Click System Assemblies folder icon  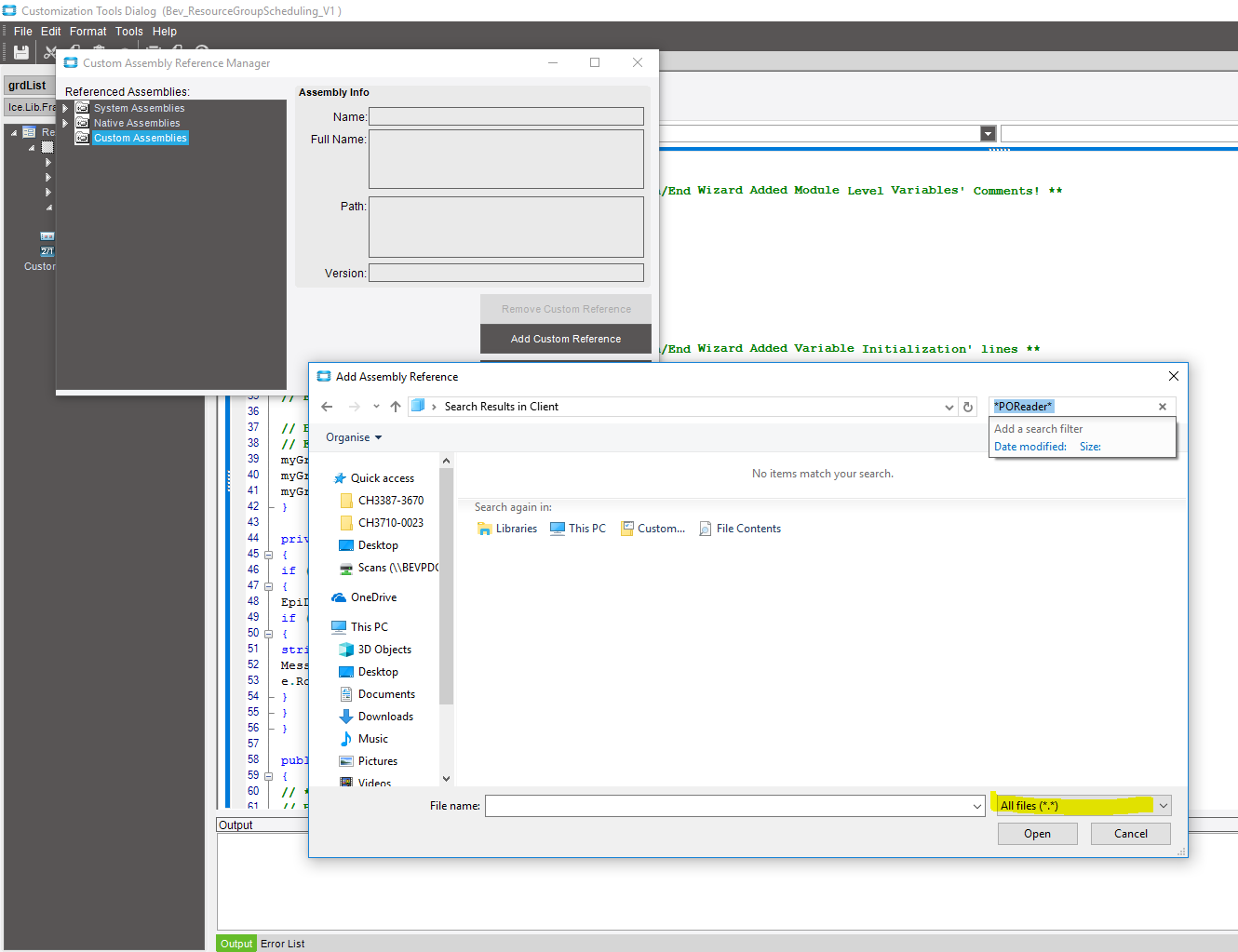pyautogui.click(x=83, y=108)
